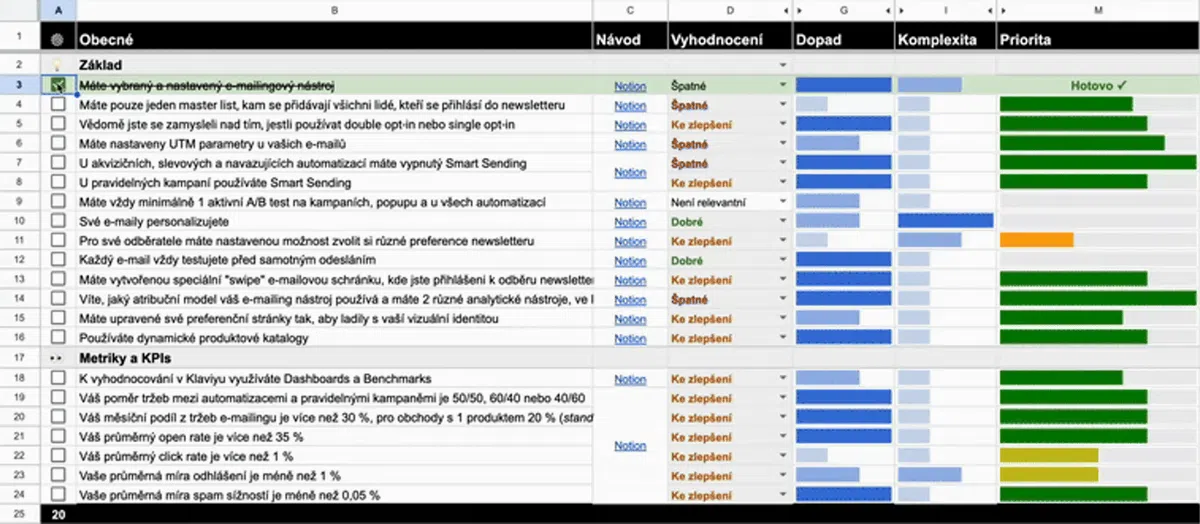Open Vyhodnocení dropdown in row 3
The height and width of the screenshot is (524, 1200).
coord(783,86)
